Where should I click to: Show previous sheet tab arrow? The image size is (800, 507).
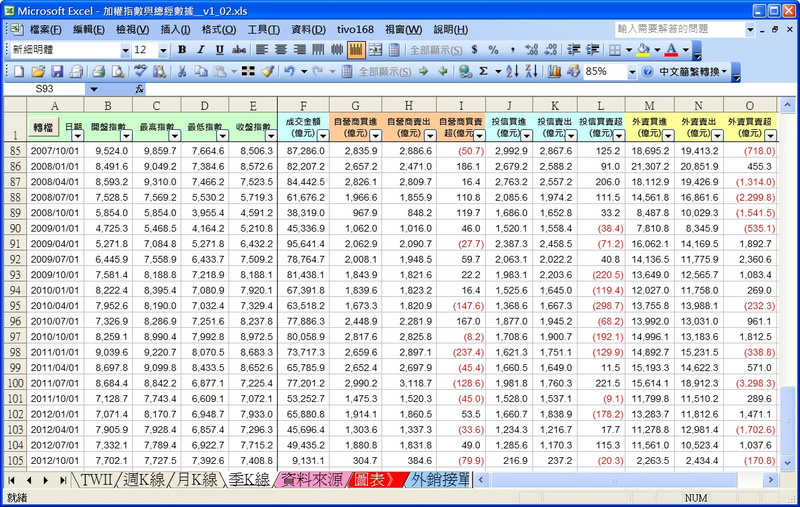(29, 480)
